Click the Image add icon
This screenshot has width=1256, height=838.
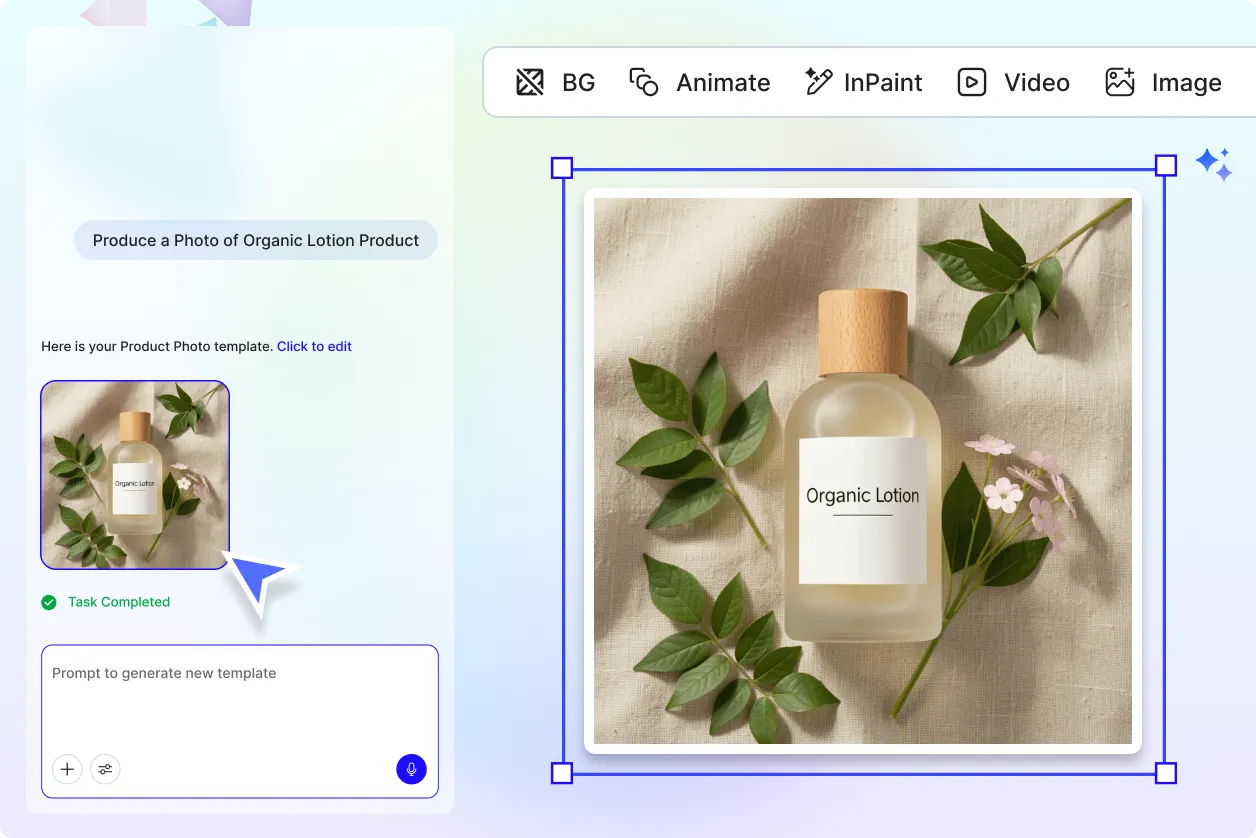[1120, 82]
